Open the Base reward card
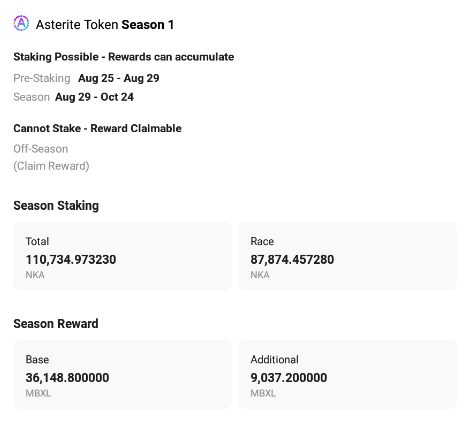 (122, 374)
